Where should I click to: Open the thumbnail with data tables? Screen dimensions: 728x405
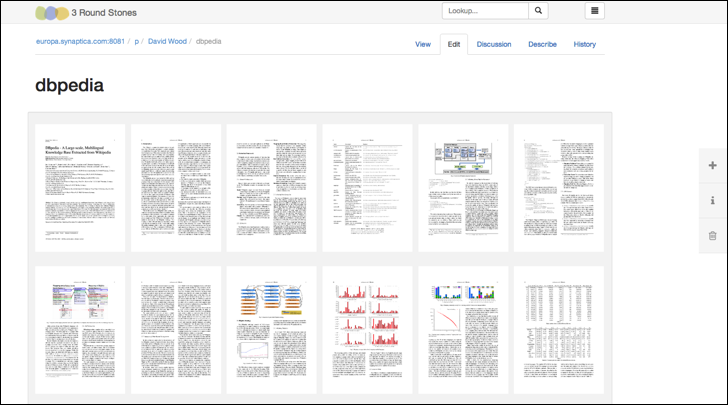pos(559,330)
